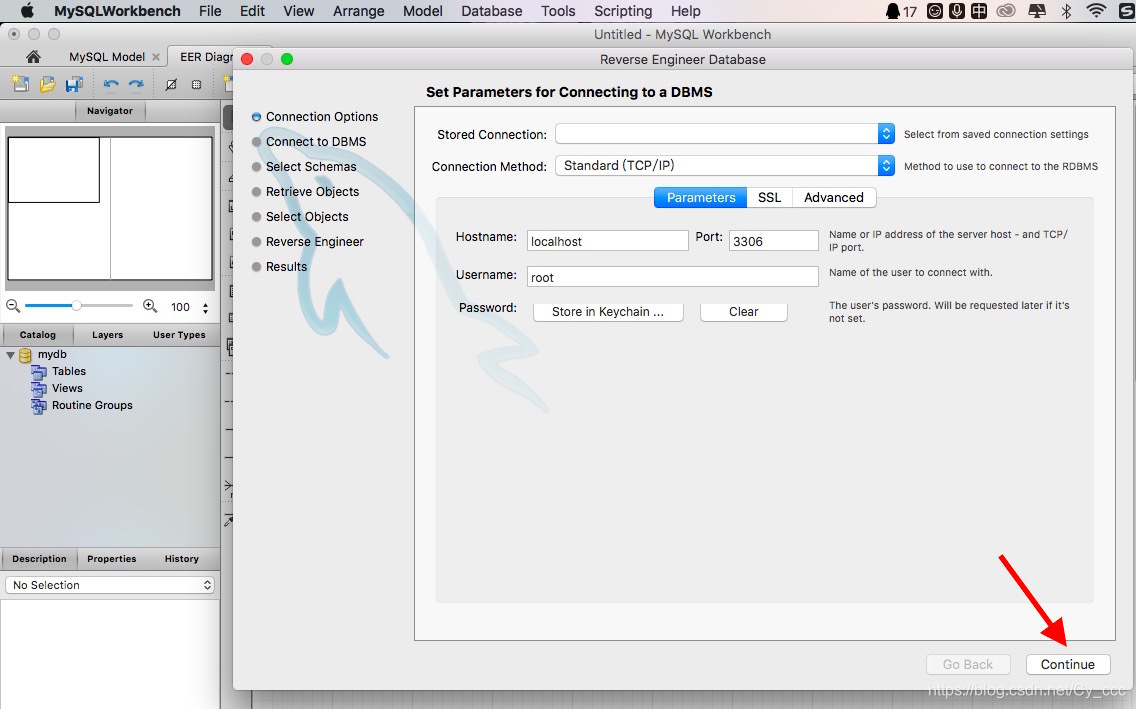Click the microphone menu bar icon

(x=957, y=11)
